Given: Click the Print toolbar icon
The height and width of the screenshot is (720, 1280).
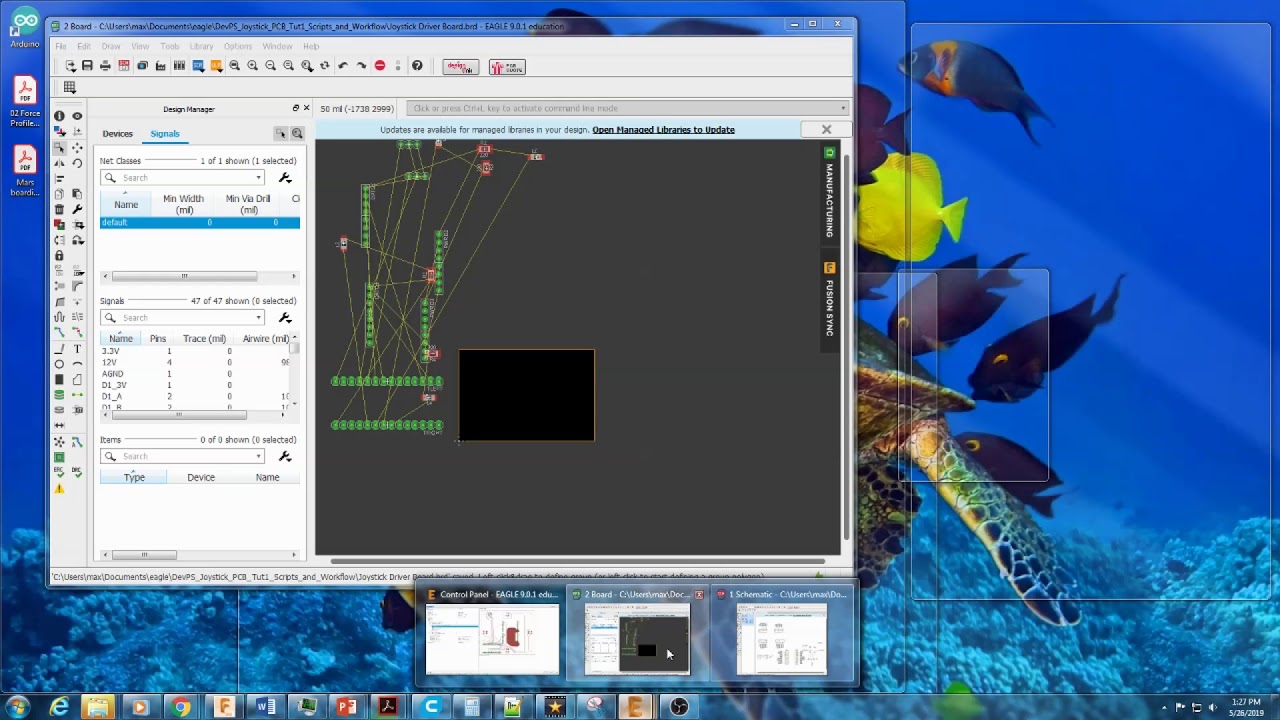Looking at the screenshot, I should (105, 66).
